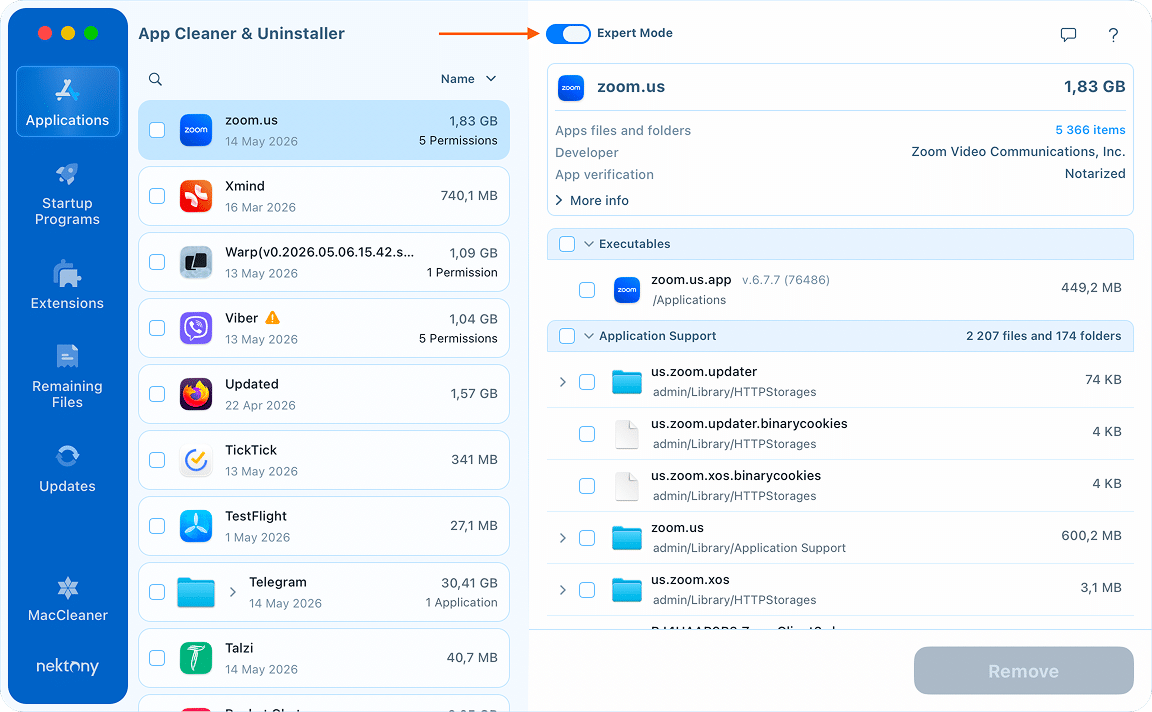This screenshot has height=712, width=1152.
Task: Click the us.zoom.xos folder icon
Action: point(627,590)
